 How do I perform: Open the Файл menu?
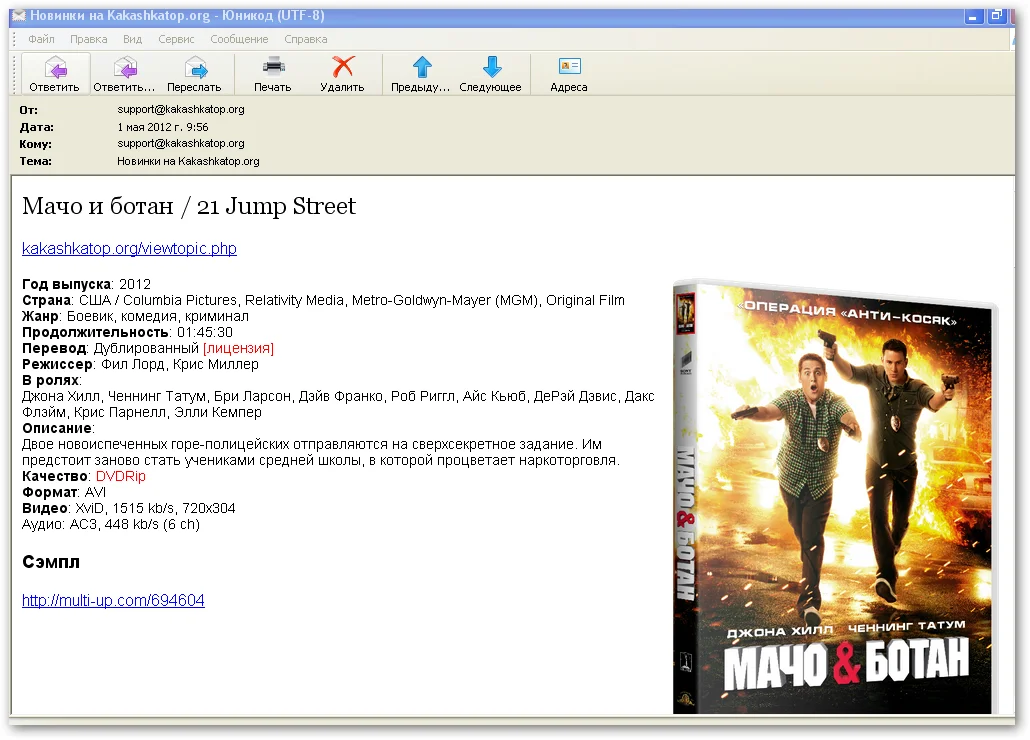coord(41,39)
